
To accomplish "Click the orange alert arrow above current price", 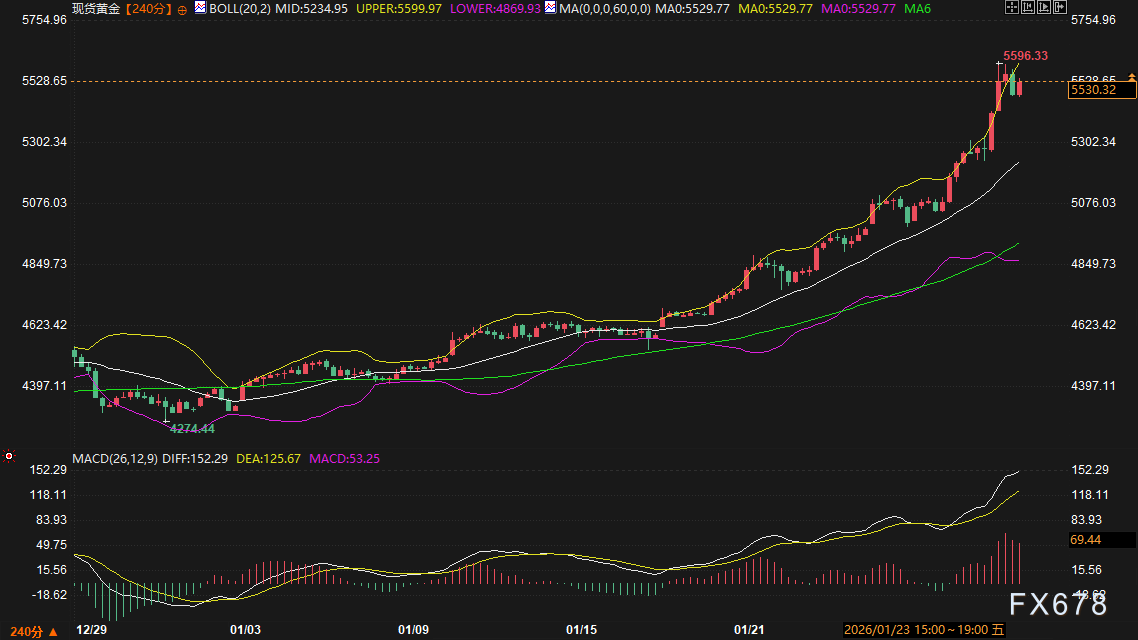I will [1130, 77].
